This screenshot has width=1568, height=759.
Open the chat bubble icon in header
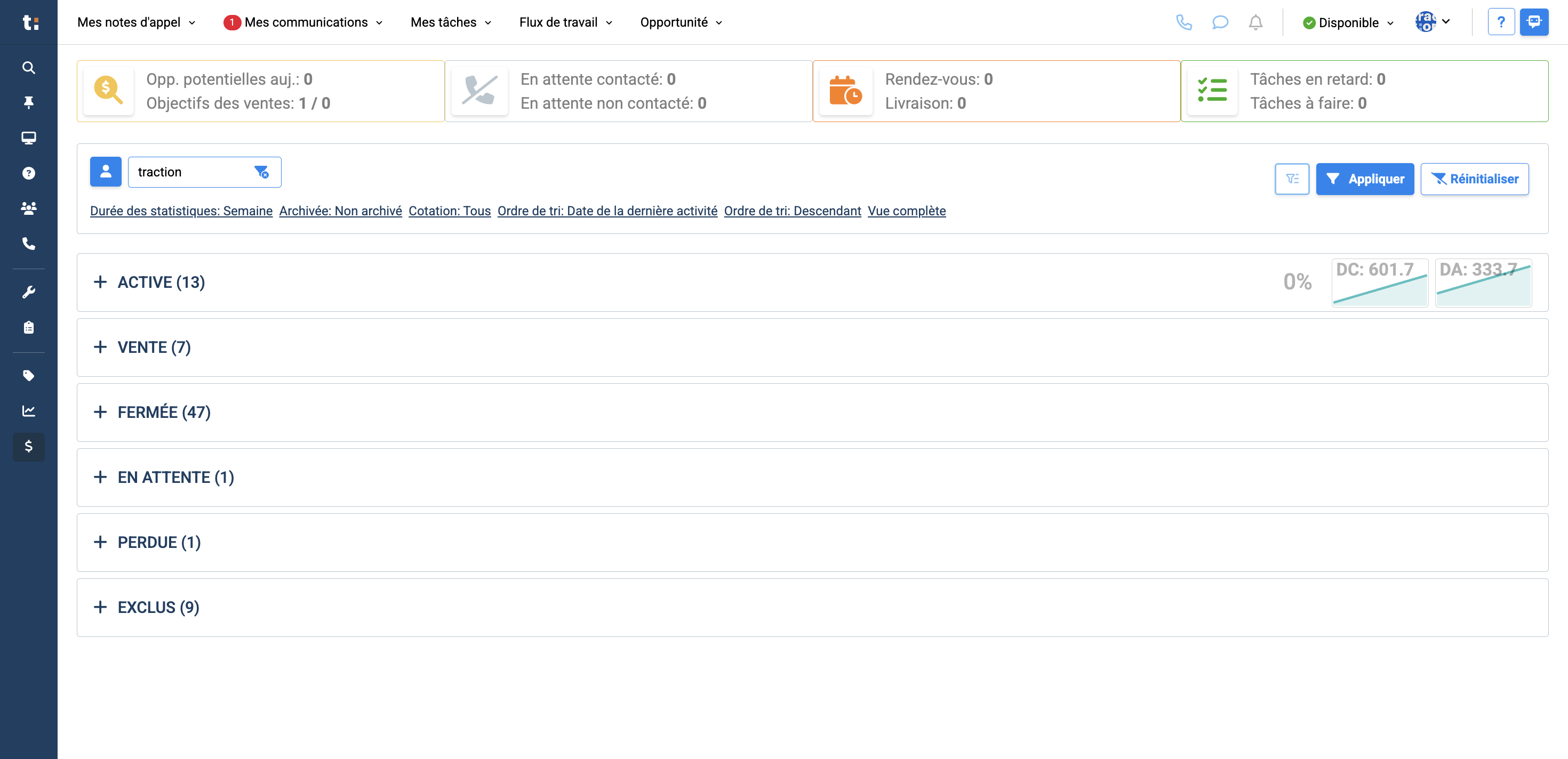point(1219,22)
